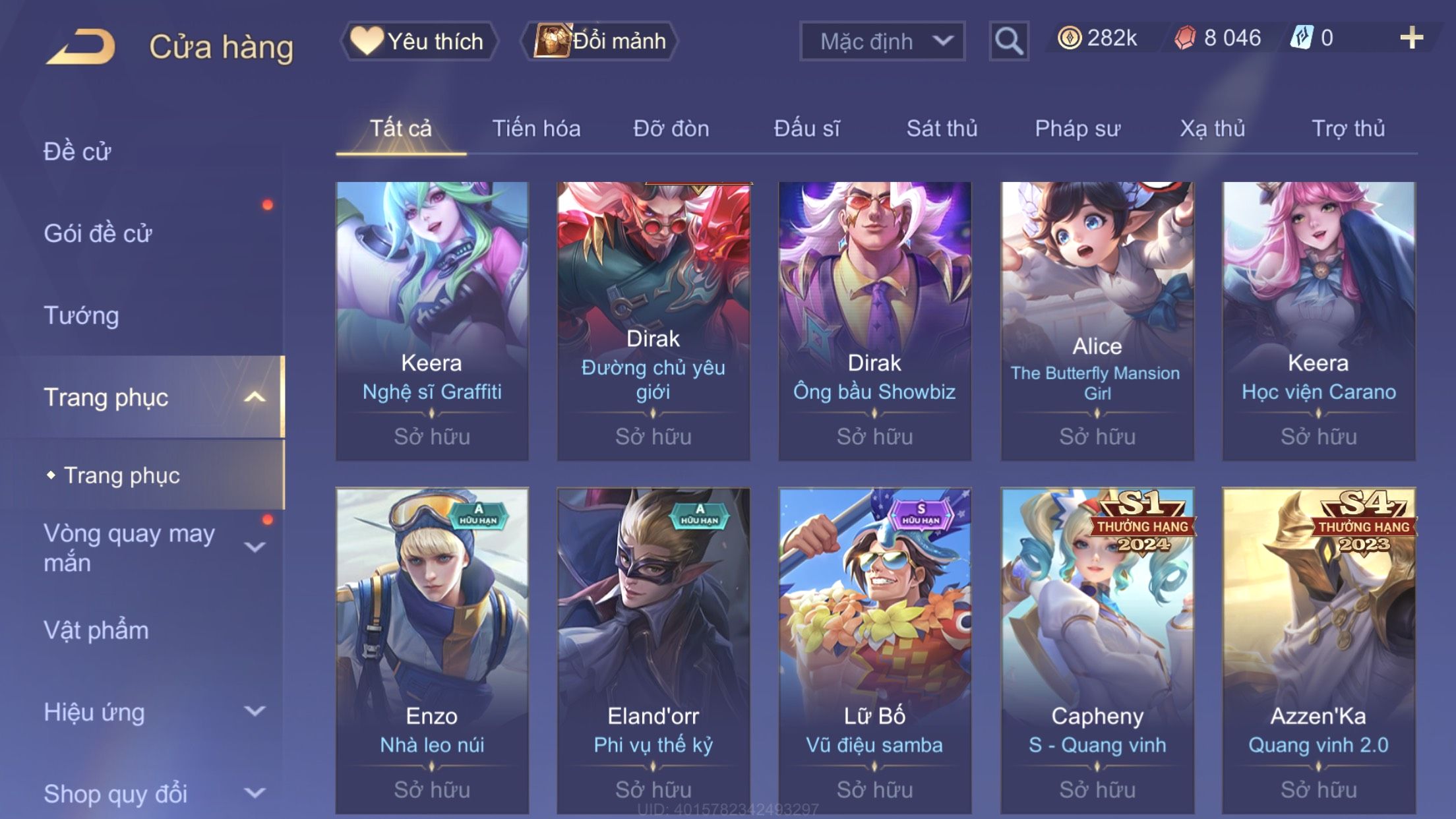This screenshot has width=1456, height=819.
Task: Open the search magnifier icon
Action: tap(1009, 41)
